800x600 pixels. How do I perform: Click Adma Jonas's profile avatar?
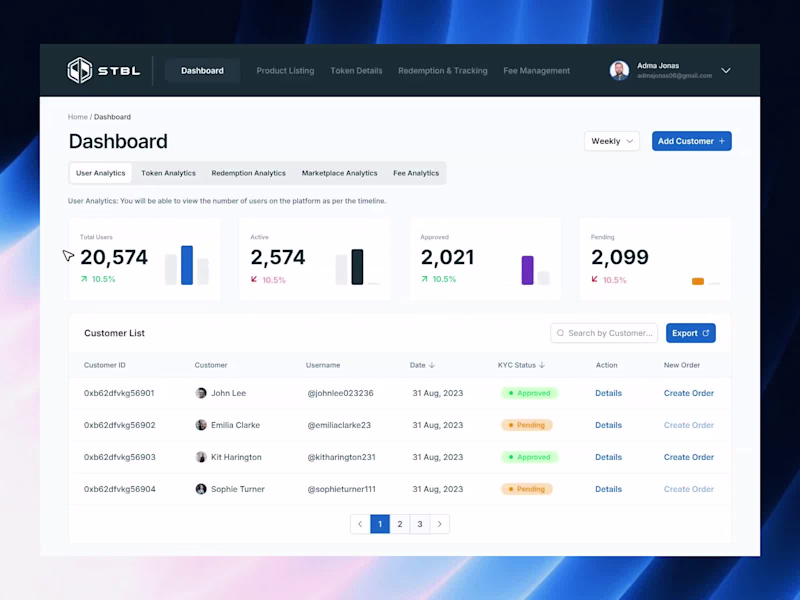617,70
